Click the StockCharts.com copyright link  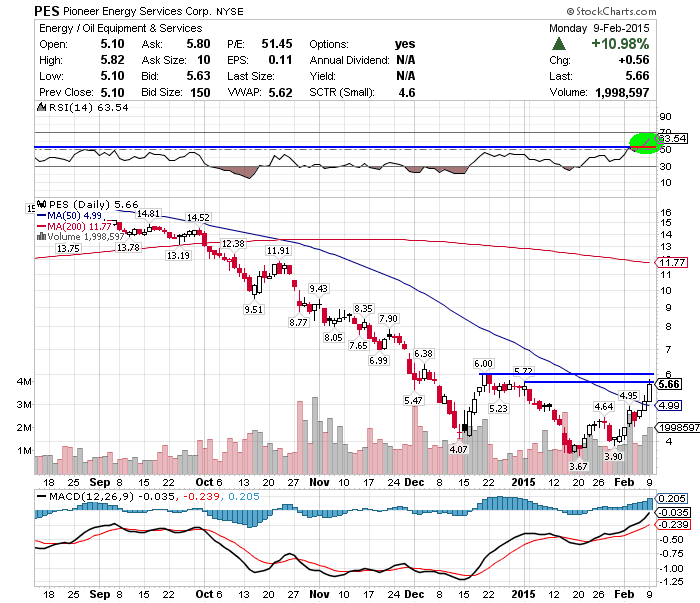tap(611, 11)
